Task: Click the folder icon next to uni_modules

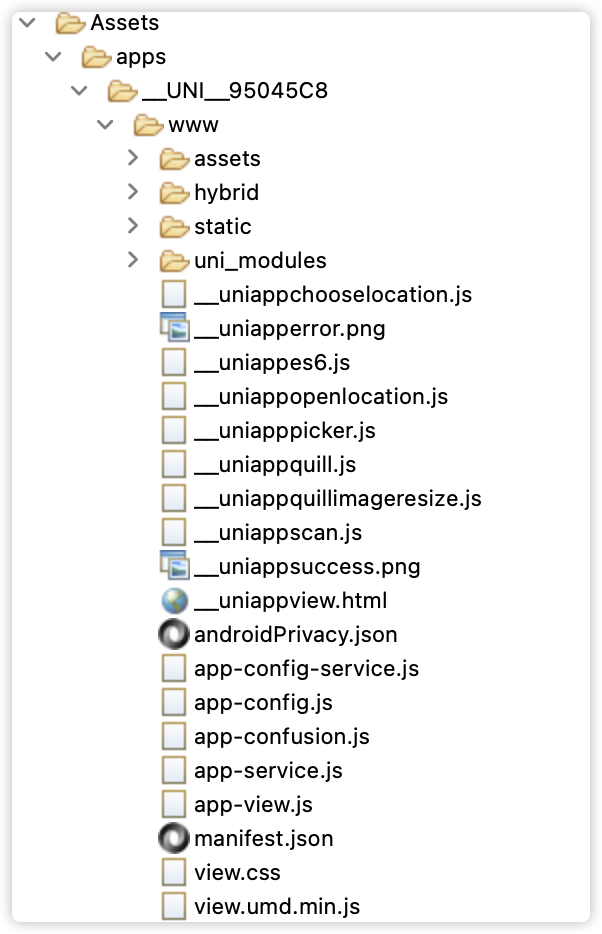Action: click(x=174, y=261)
